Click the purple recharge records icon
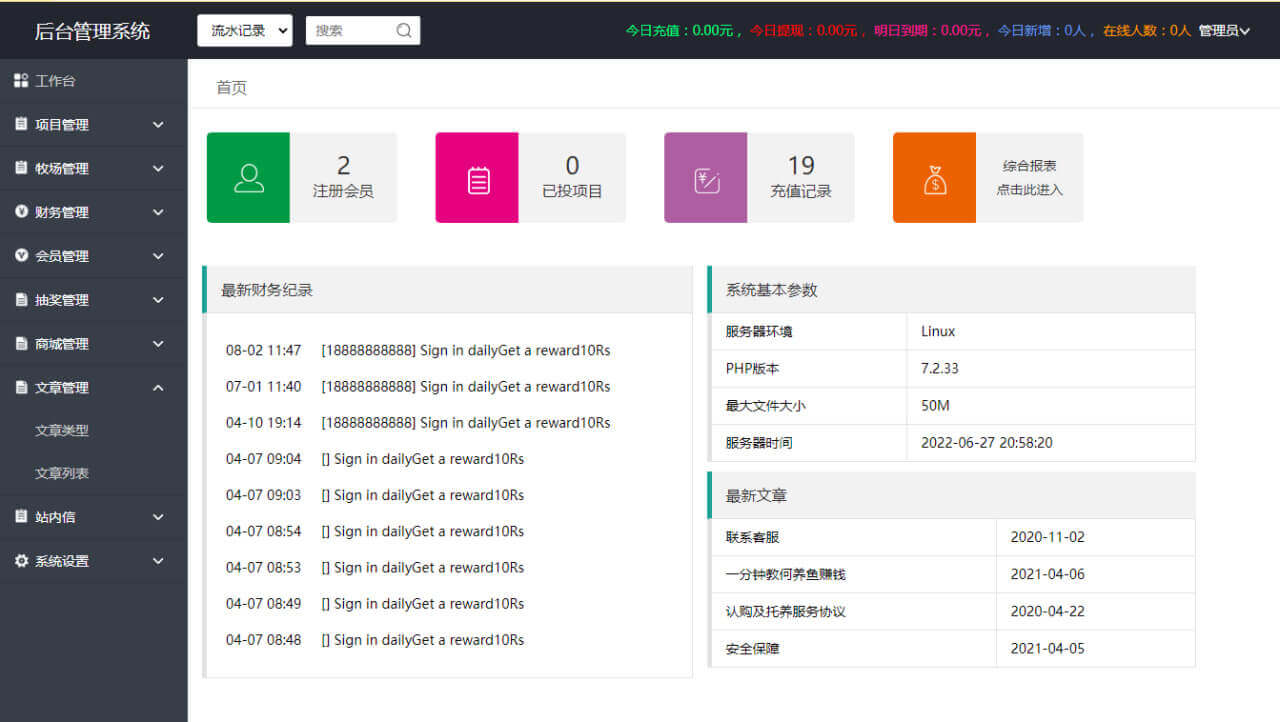The width and height of the screenshot is (1280, 722). click(705, 177)
